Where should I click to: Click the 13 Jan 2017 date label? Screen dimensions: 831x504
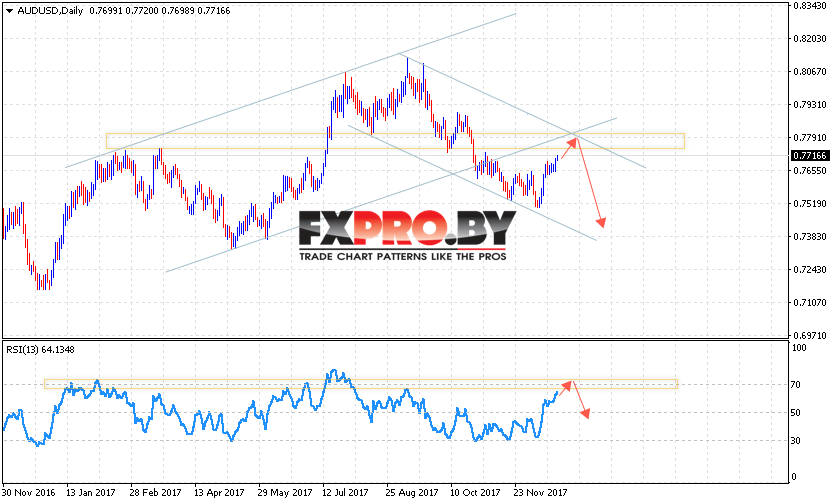point(91,493)
